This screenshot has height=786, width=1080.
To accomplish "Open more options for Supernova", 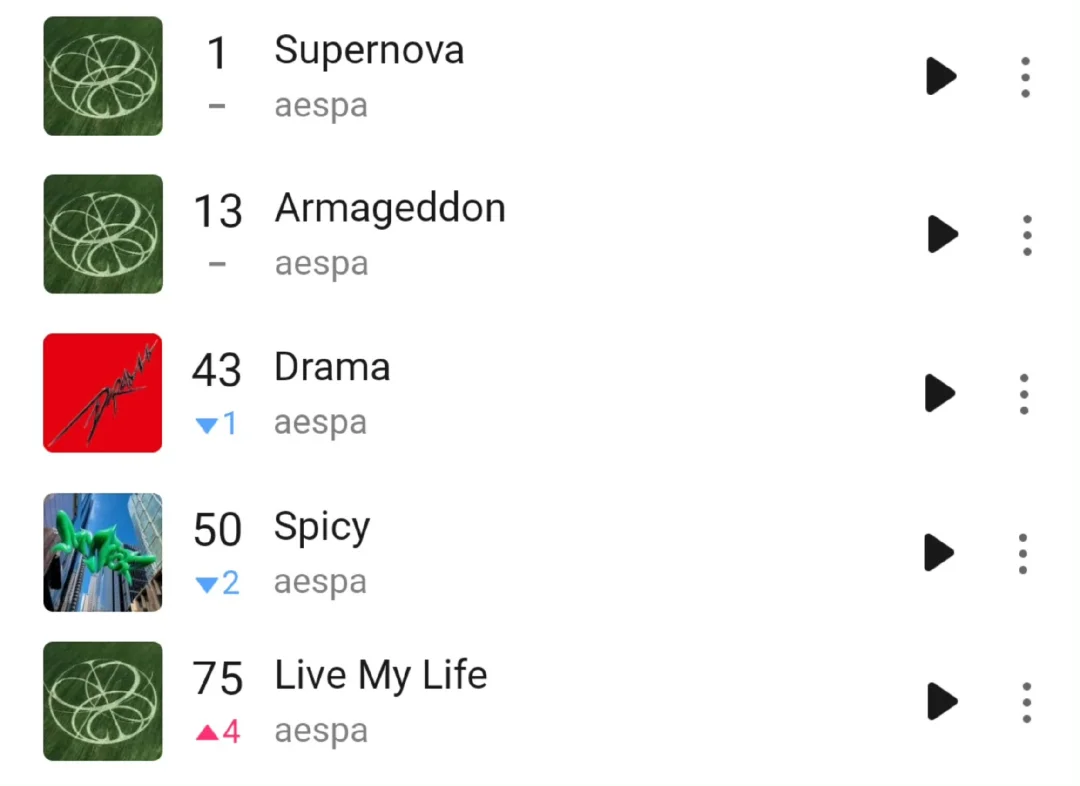I will tap(1026, 76).
